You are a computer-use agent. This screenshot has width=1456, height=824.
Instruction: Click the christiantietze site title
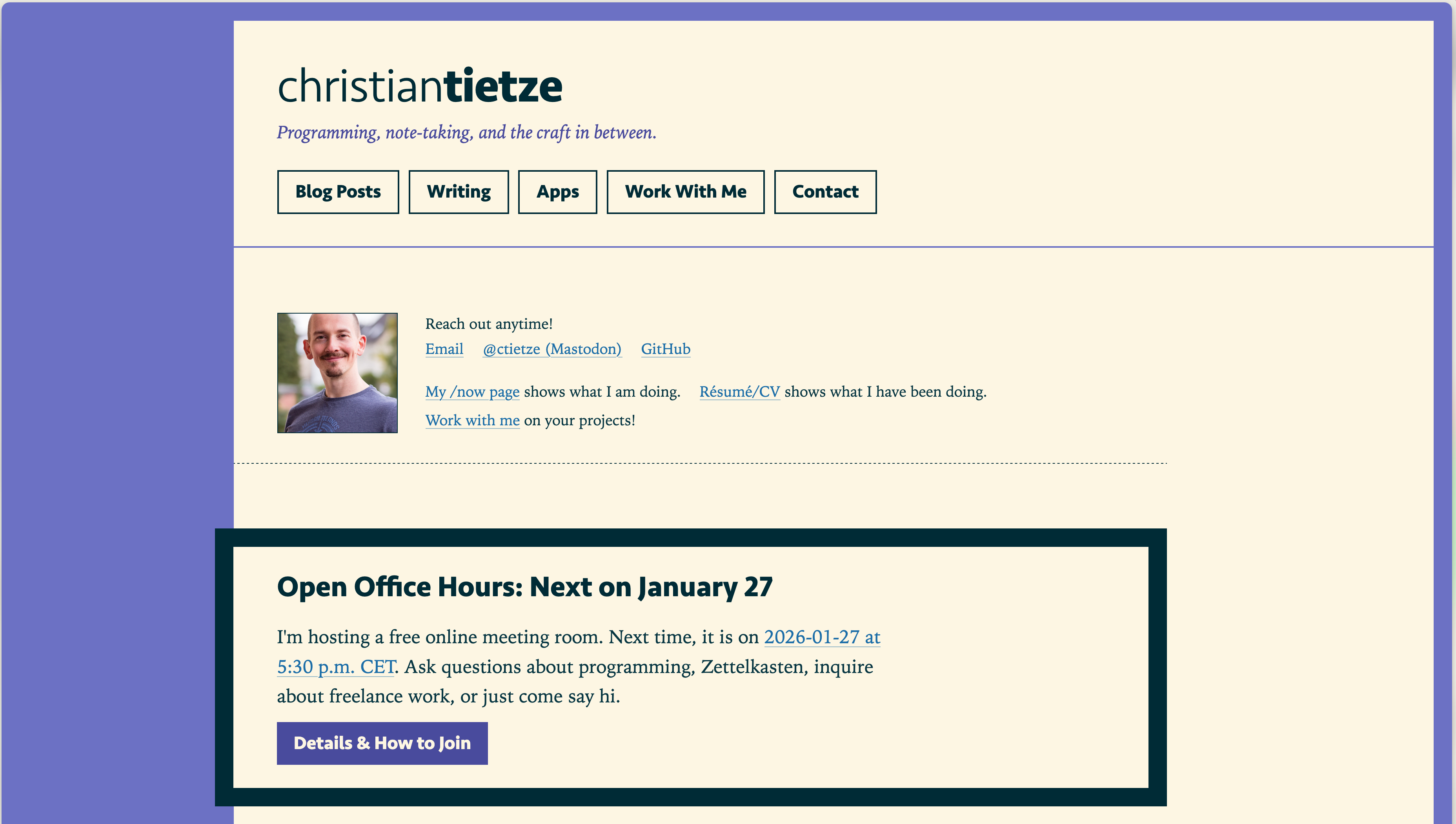[x=419, y=86]
